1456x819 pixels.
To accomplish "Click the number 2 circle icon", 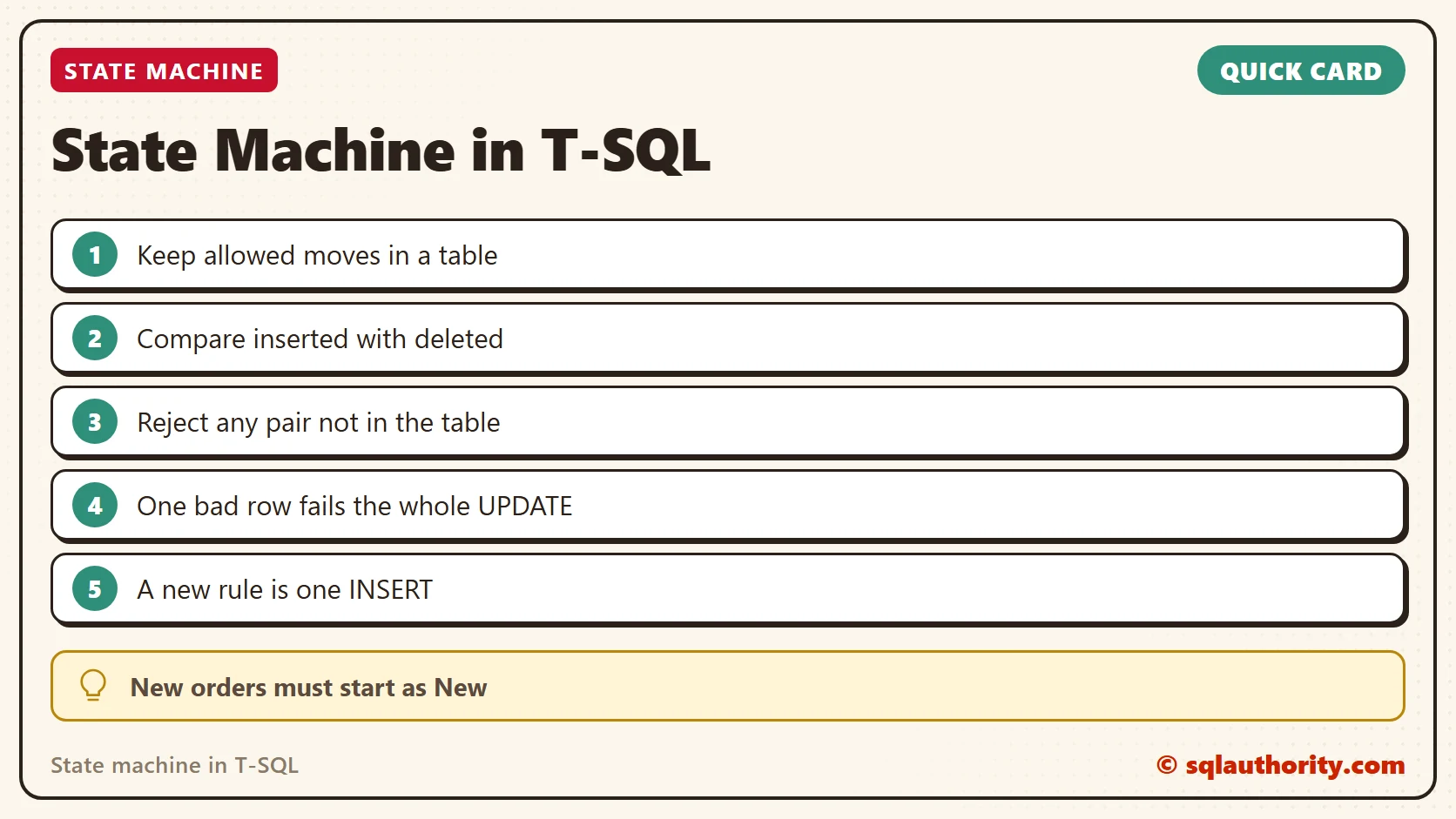I will click(x=95, y=339).
